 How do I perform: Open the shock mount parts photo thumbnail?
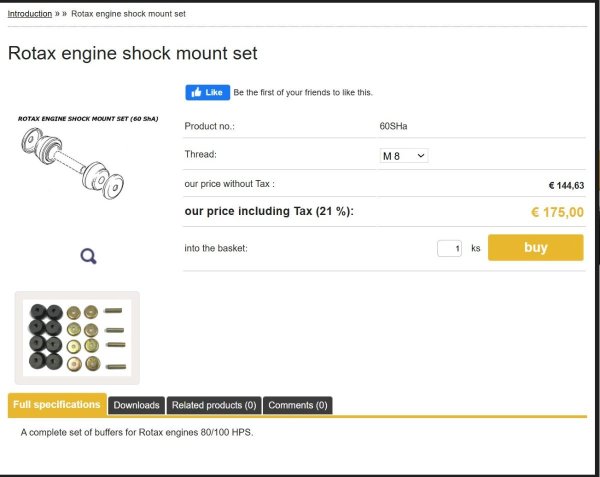pyautogui.click(x=78, y=337)
